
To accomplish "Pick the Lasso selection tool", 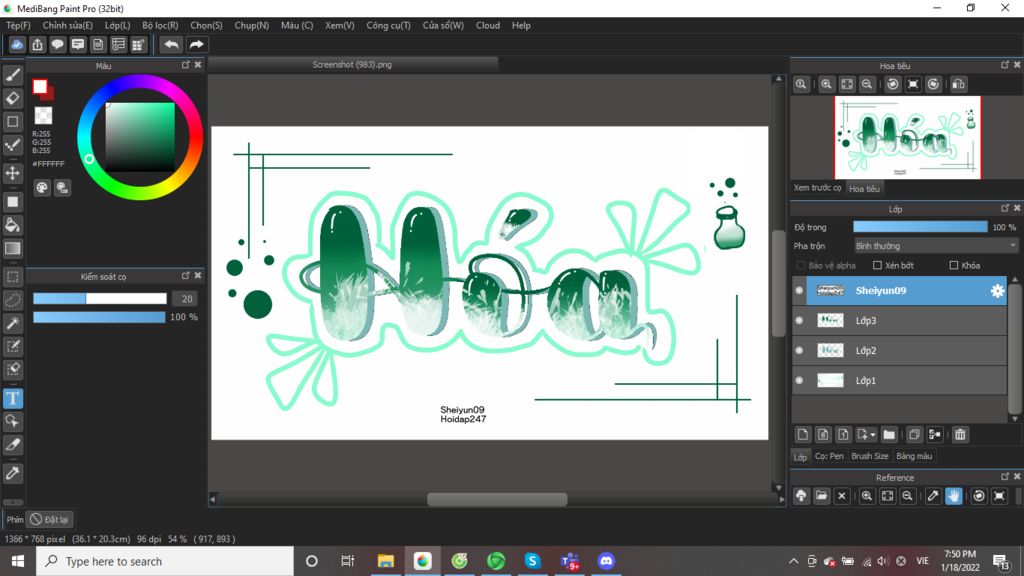I will tap(12, 300).
